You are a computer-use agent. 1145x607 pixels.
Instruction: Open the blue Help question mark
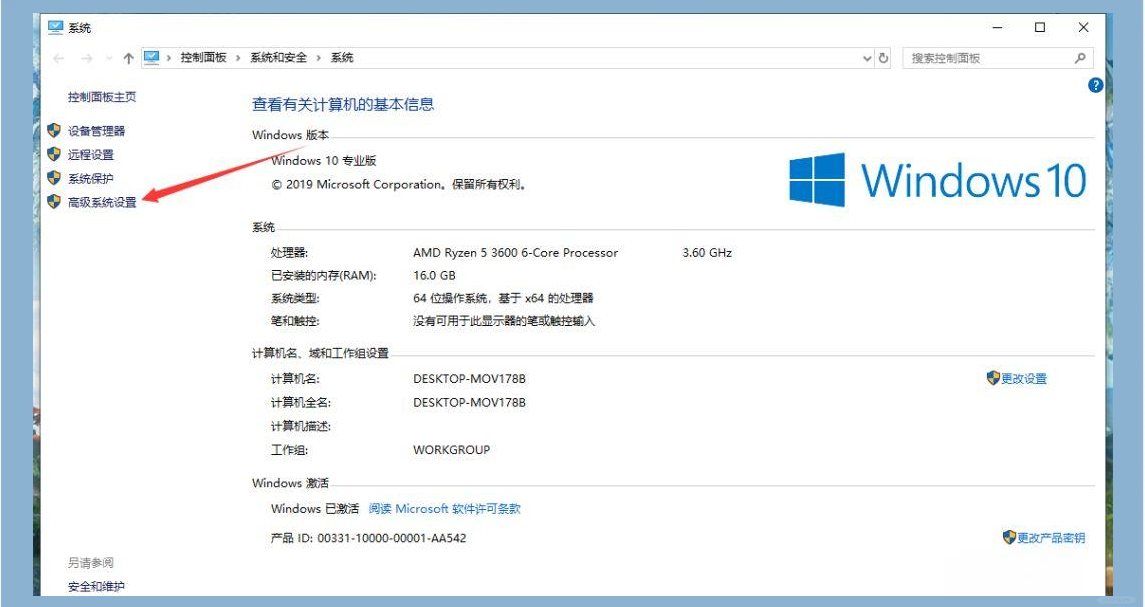pyautogui.click(x=1095, y=85)
